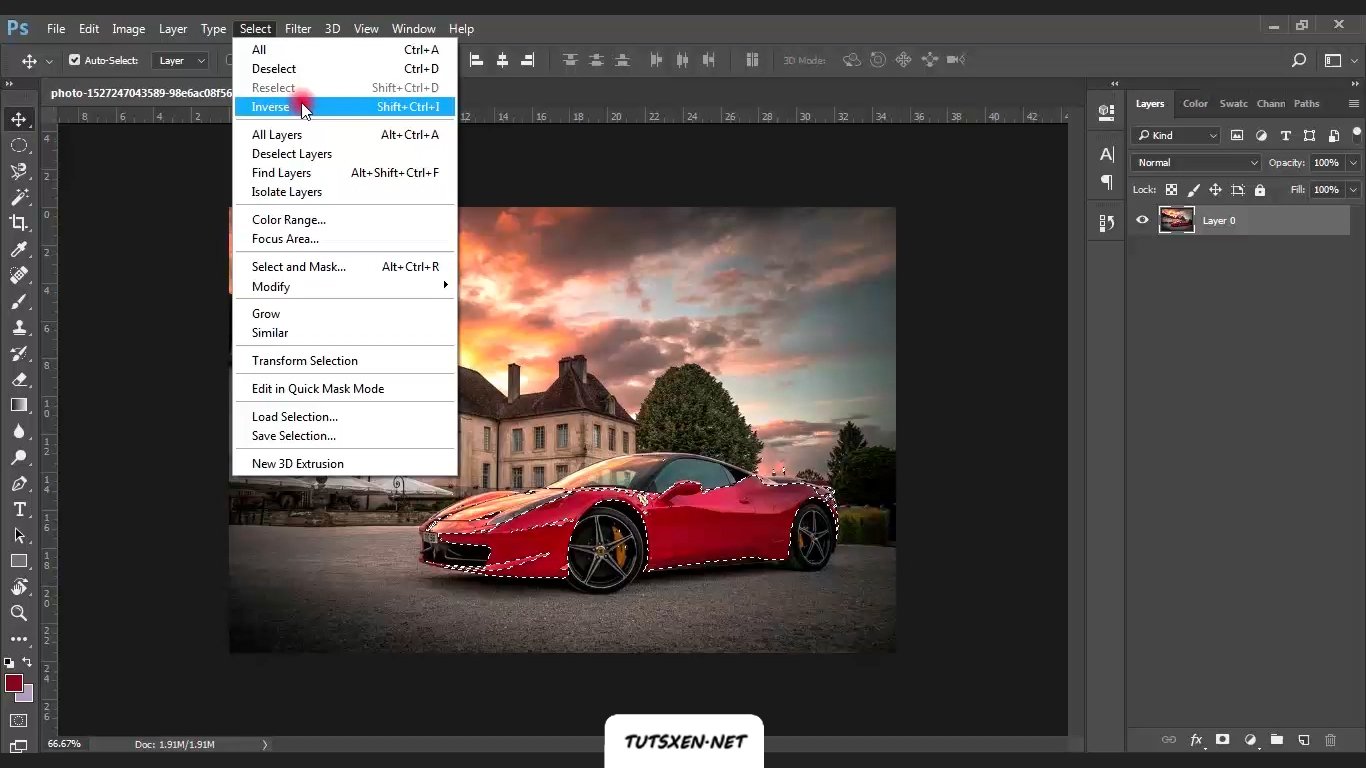Add a layer style with fx button

pos(1196,740)
